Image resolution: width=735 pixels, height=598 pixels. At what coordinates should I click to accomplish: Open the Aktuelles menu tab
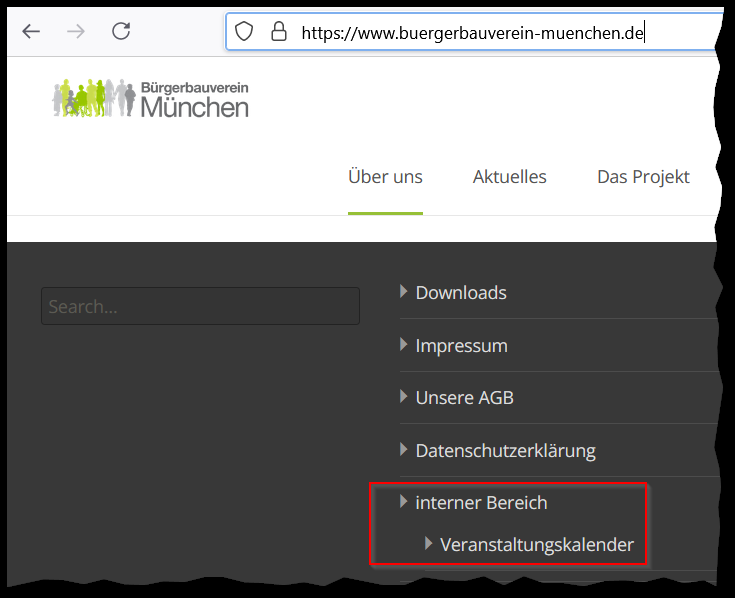click(510, 177)
